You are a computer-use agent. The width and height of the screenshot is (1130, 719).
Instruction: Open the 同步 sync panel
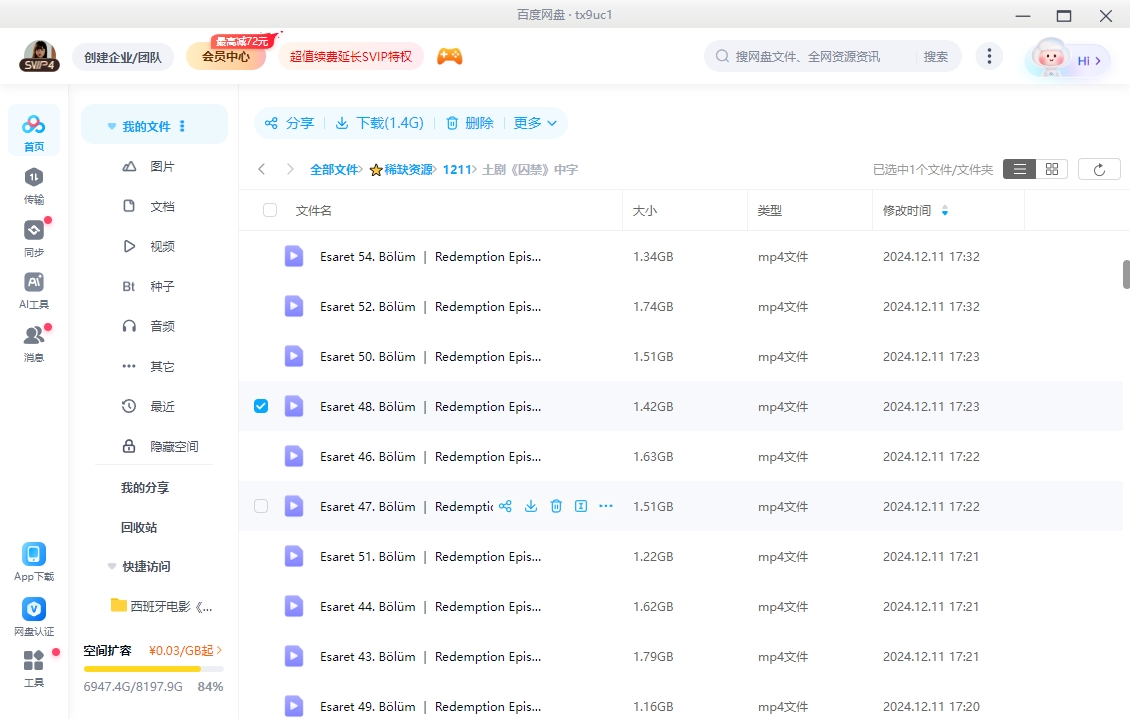pyautogui.click(x=33, y=238)
